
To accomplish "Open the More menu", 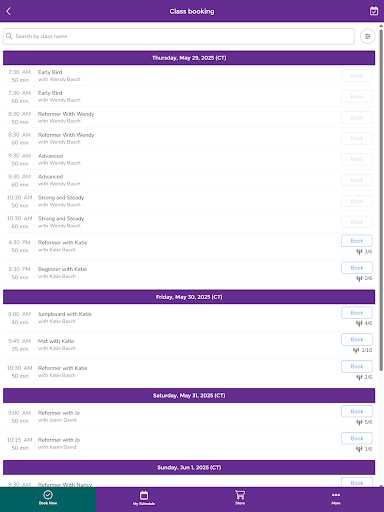I will (x=336, y=498).
